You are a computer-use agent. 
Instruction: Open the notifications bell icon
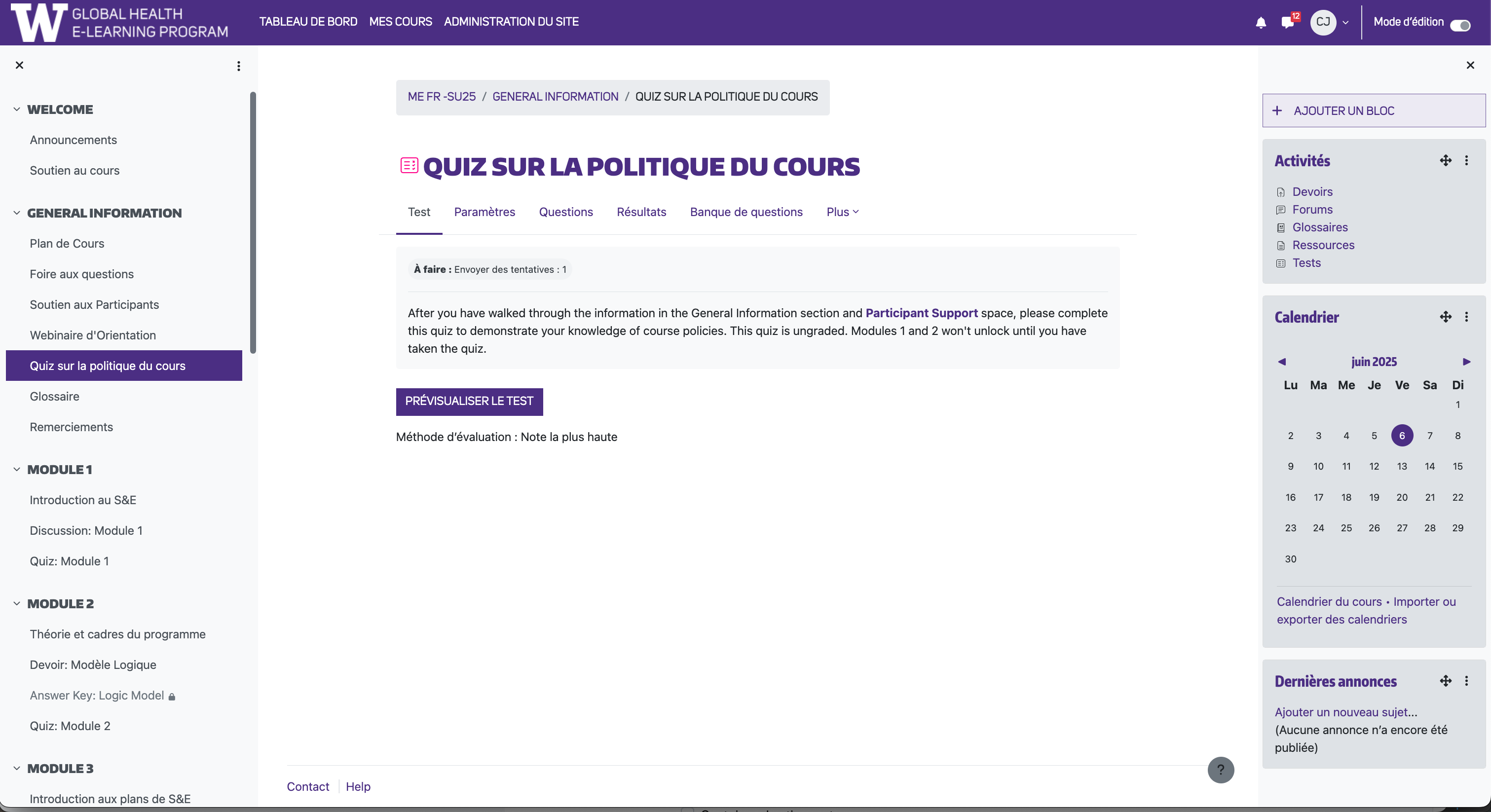point(1261,23)
